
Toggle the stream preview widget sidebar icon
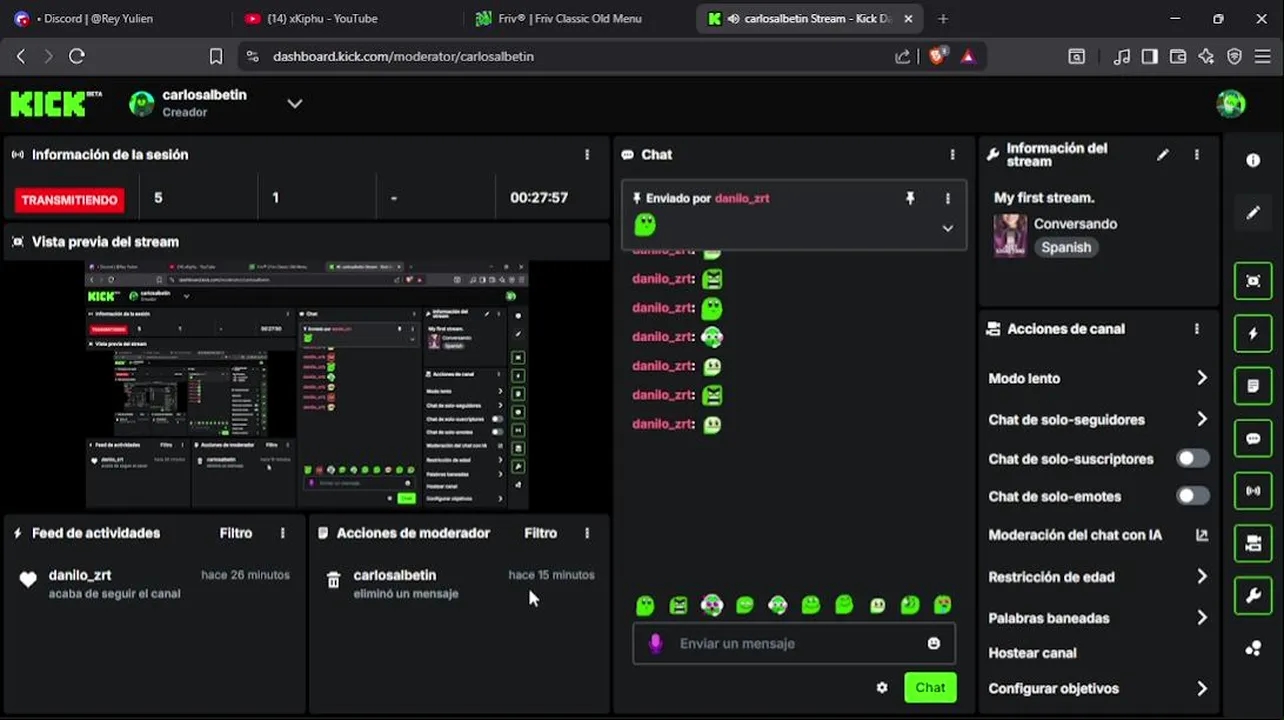[x=1253, y=282]
